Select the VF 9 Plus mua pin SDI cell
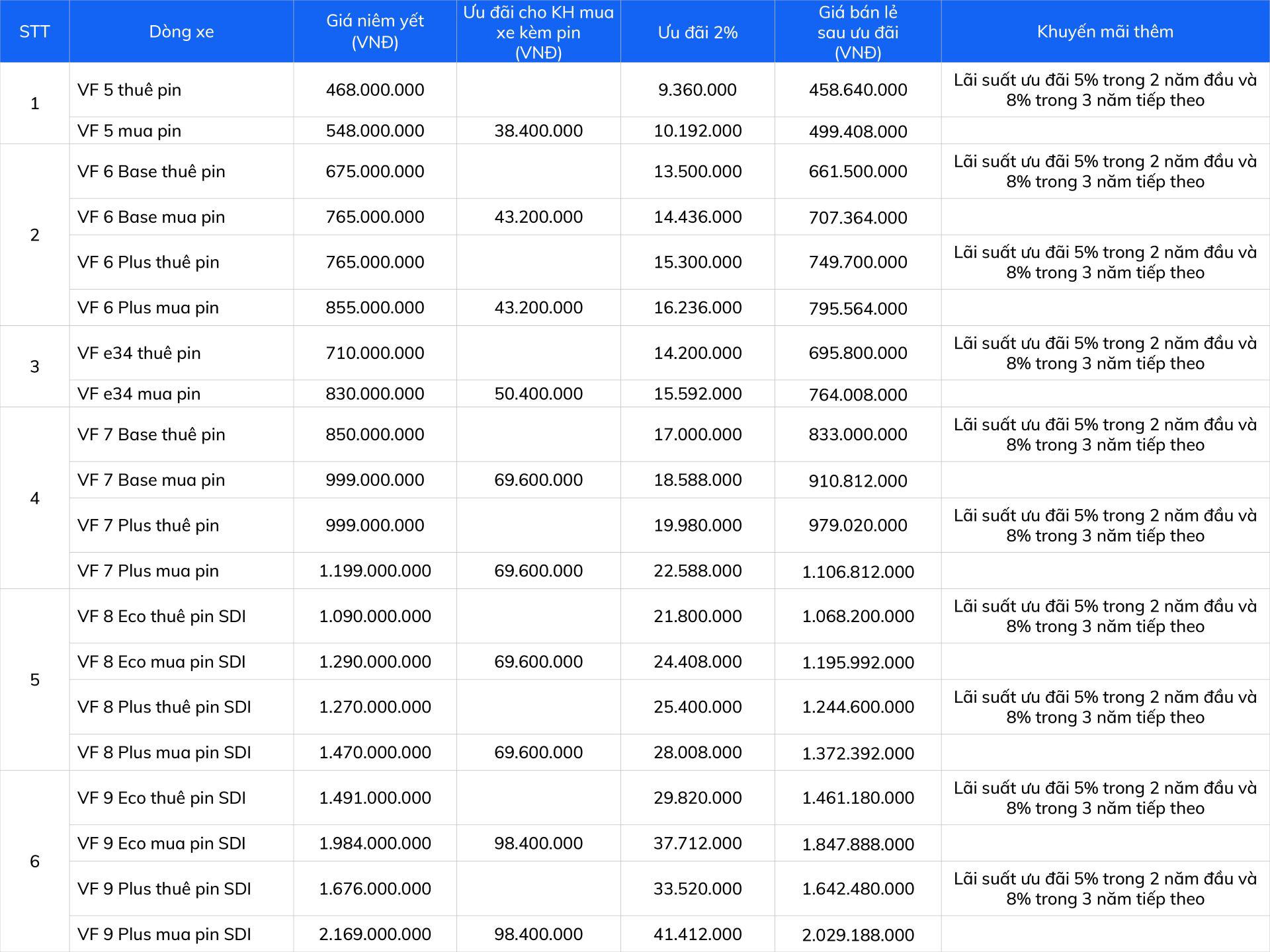1270x952 pixels. tap(164, 934)
